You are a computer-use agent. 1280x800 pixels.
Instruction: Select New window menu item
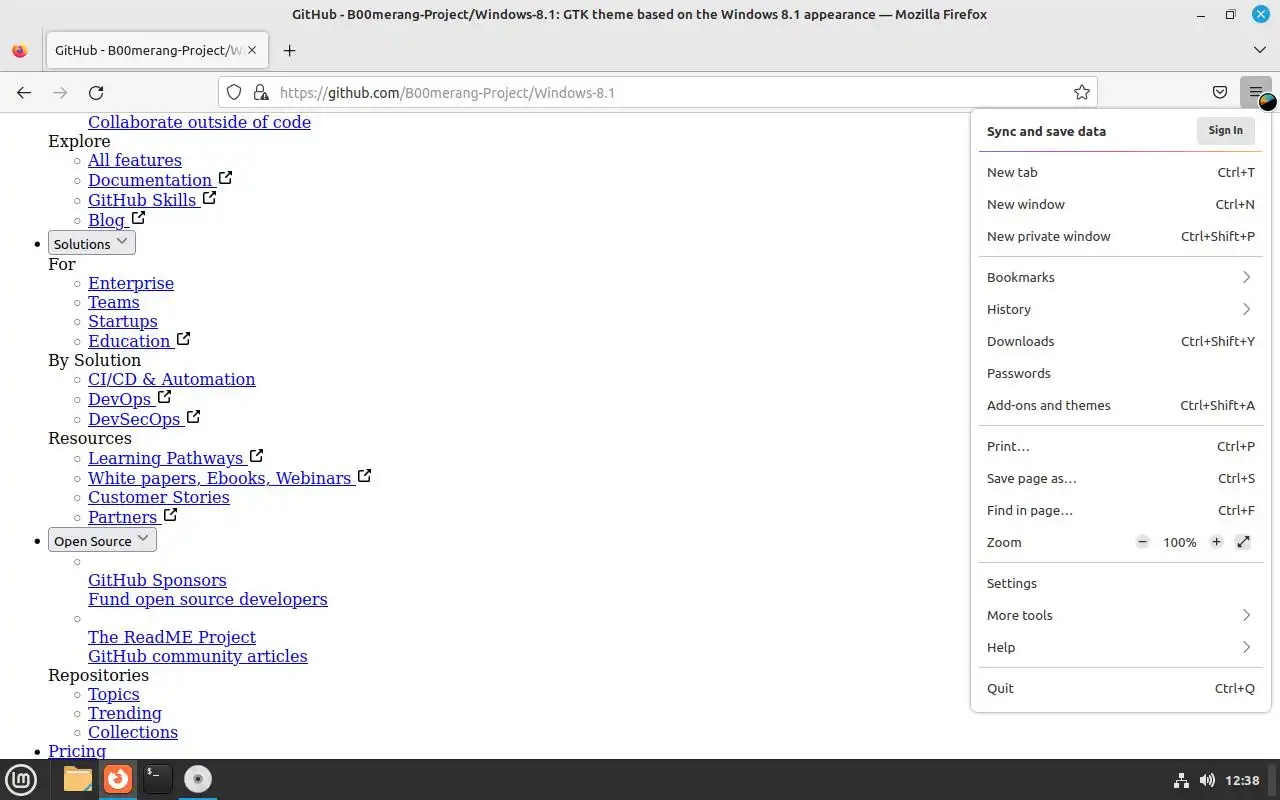coord(1120,204)
